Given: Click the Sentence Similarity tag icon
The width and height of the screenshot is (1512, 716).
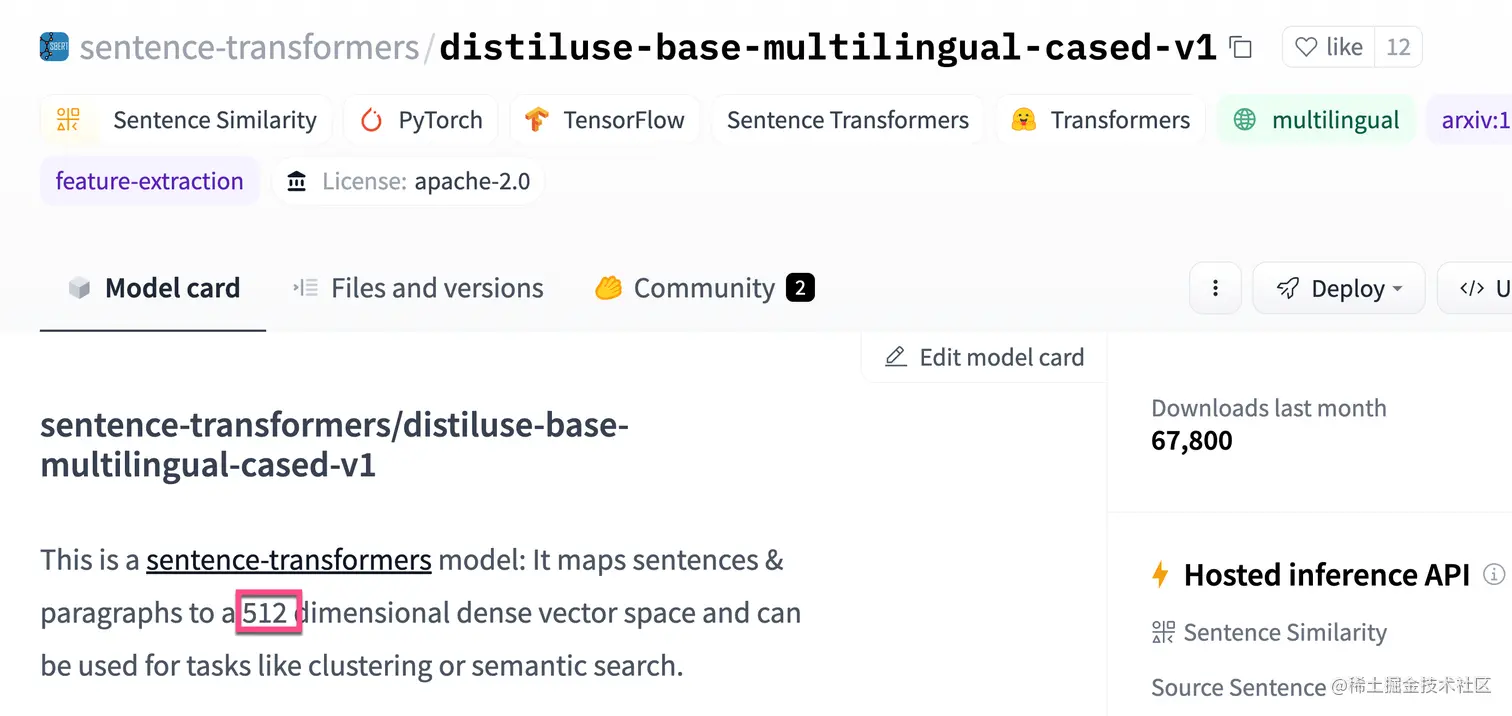Looking at the screenshot, I should 68,120.
